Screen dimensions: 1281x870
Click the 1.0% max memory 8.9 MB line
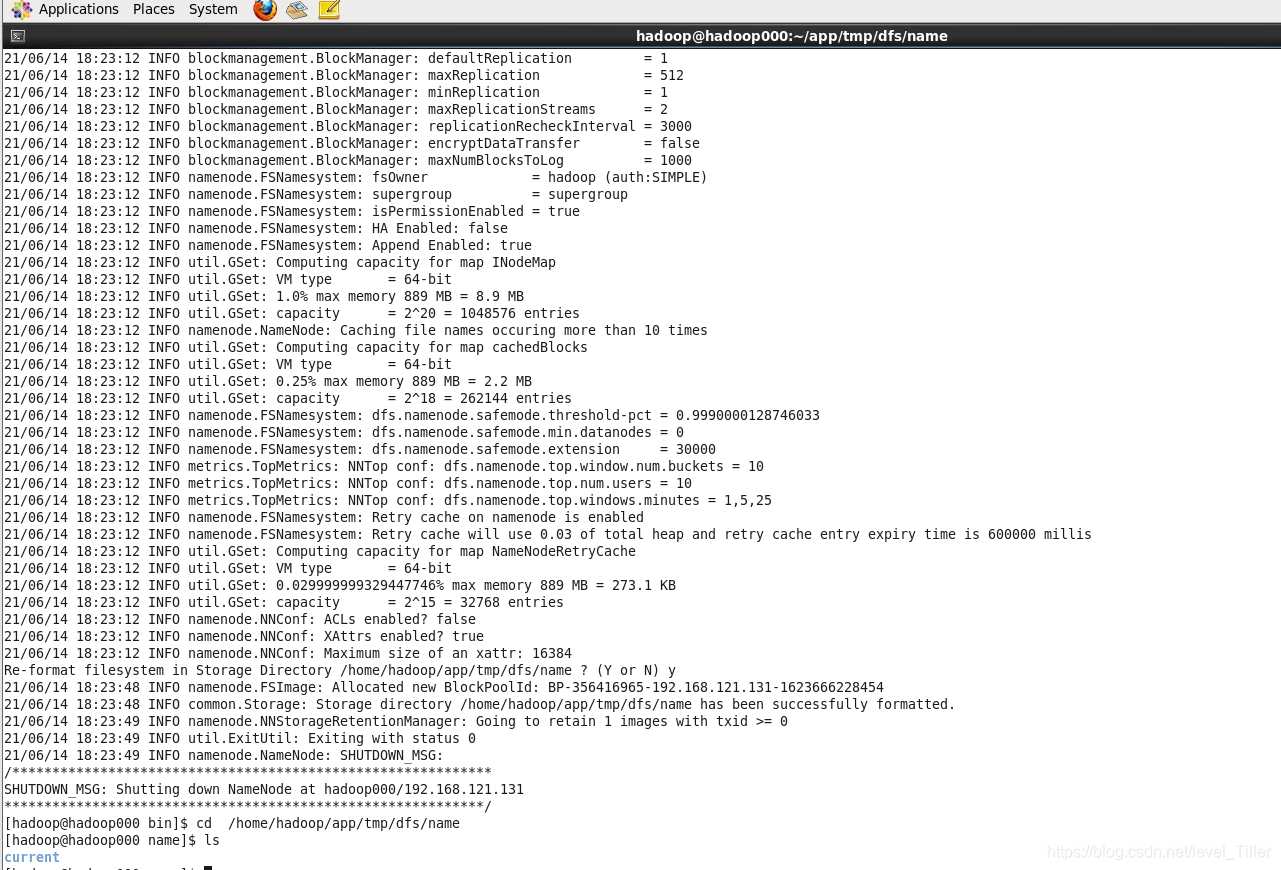(264, 296)
